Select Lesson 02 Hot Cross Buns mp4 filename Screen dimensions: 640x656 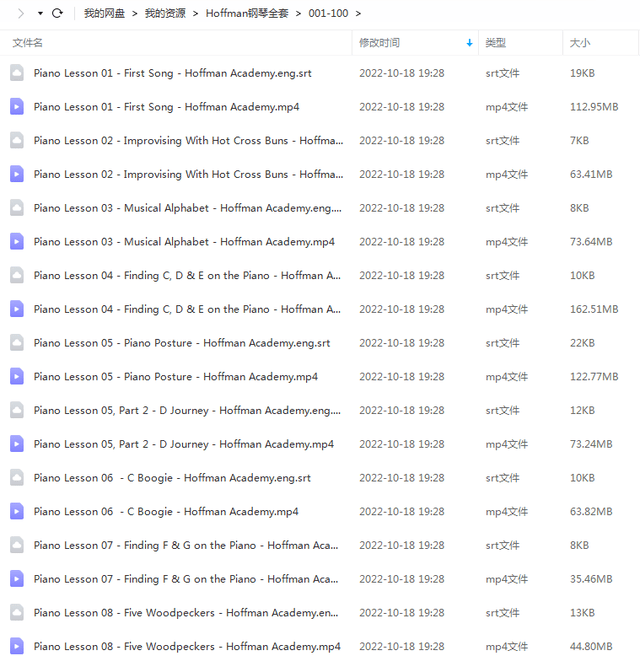(x=188, y=174)
